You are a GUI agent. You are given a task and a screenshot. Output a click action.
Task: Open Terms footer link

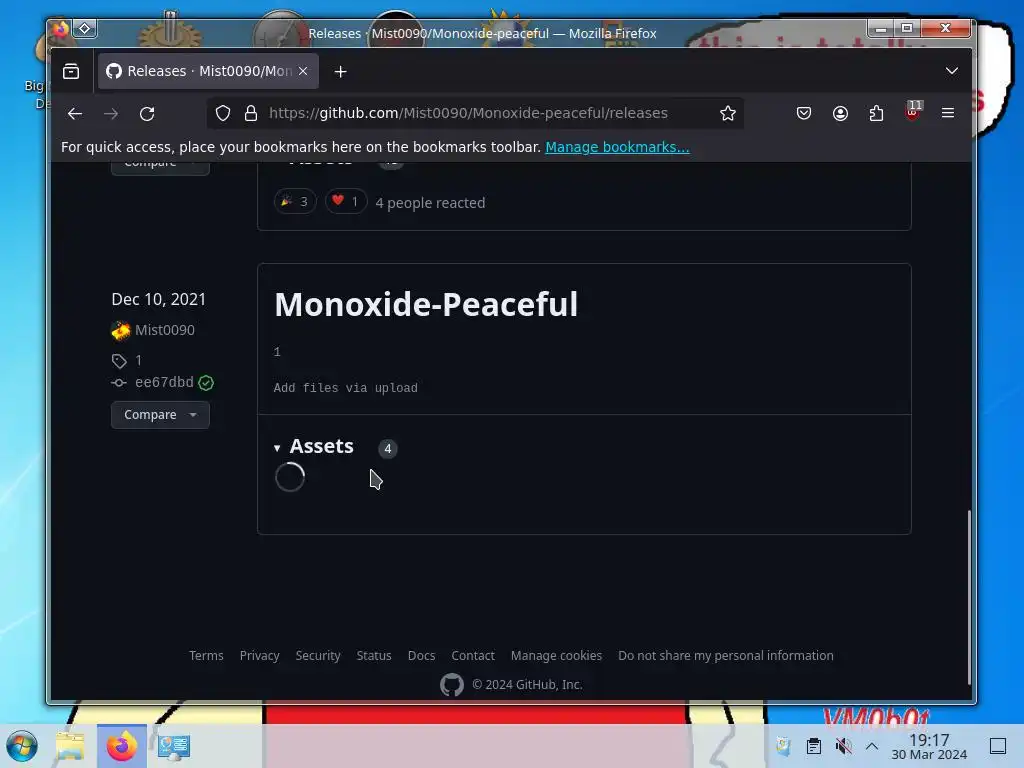(206, 656)
